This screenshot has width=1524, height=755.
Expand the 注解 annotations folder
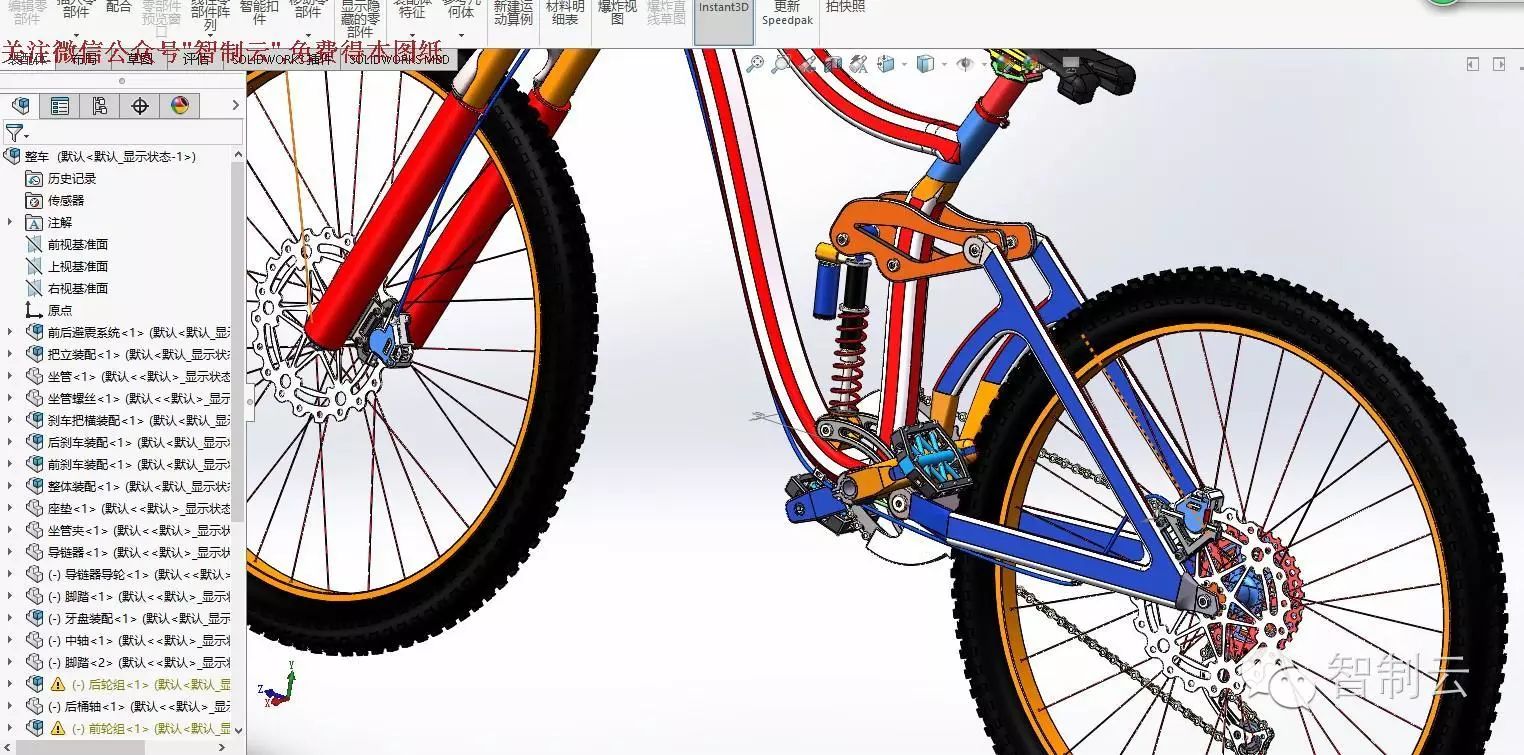point(10,223)
